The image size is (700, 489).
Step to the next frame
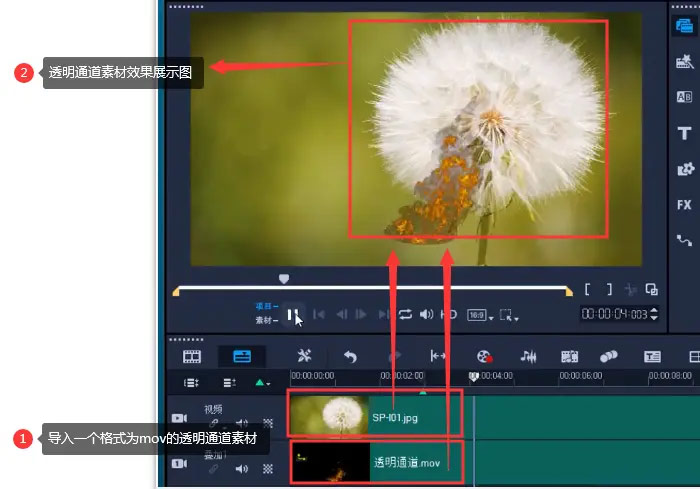[361, 315]
